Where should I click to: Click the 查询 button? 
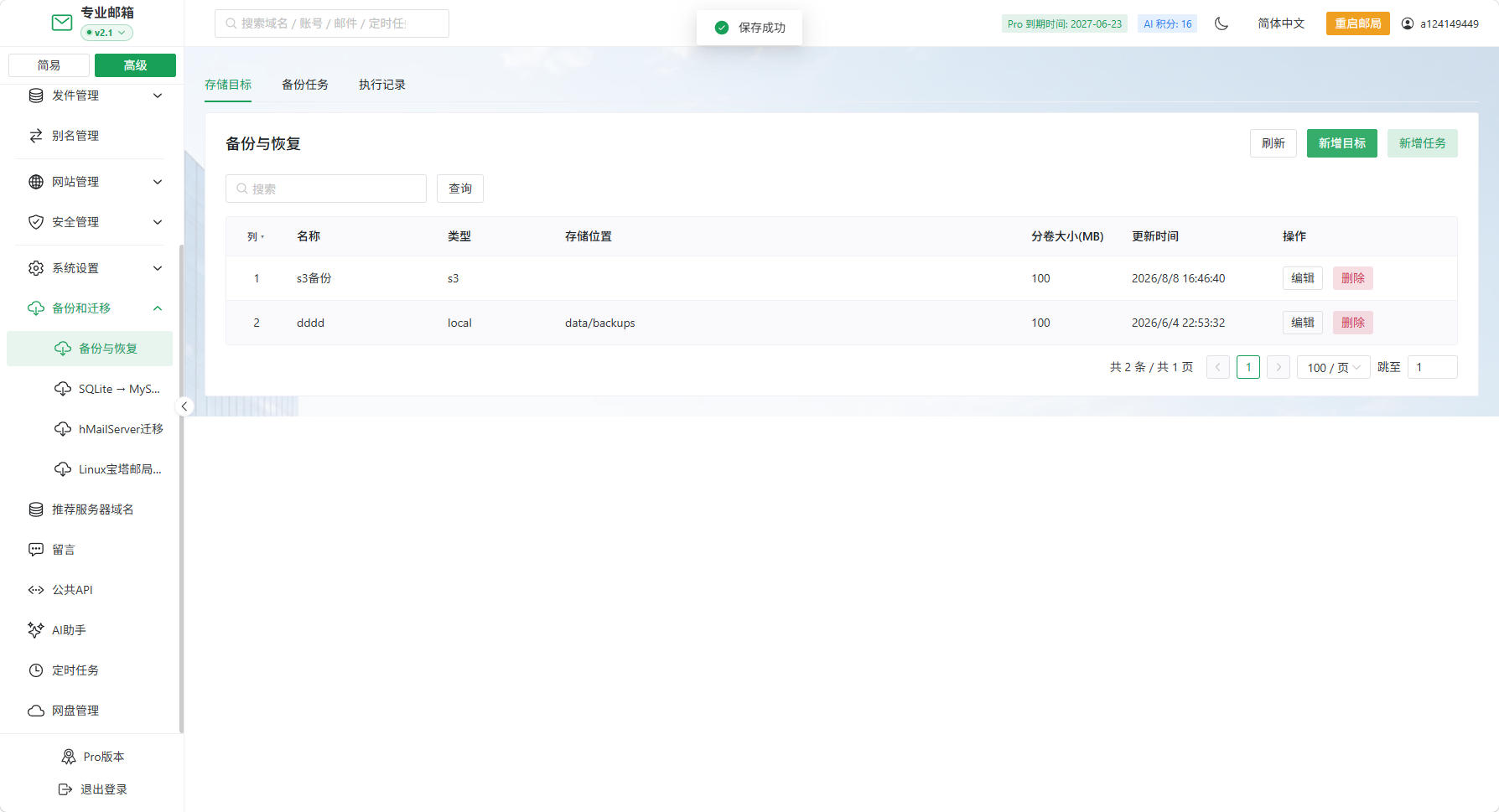coord(460,189)
